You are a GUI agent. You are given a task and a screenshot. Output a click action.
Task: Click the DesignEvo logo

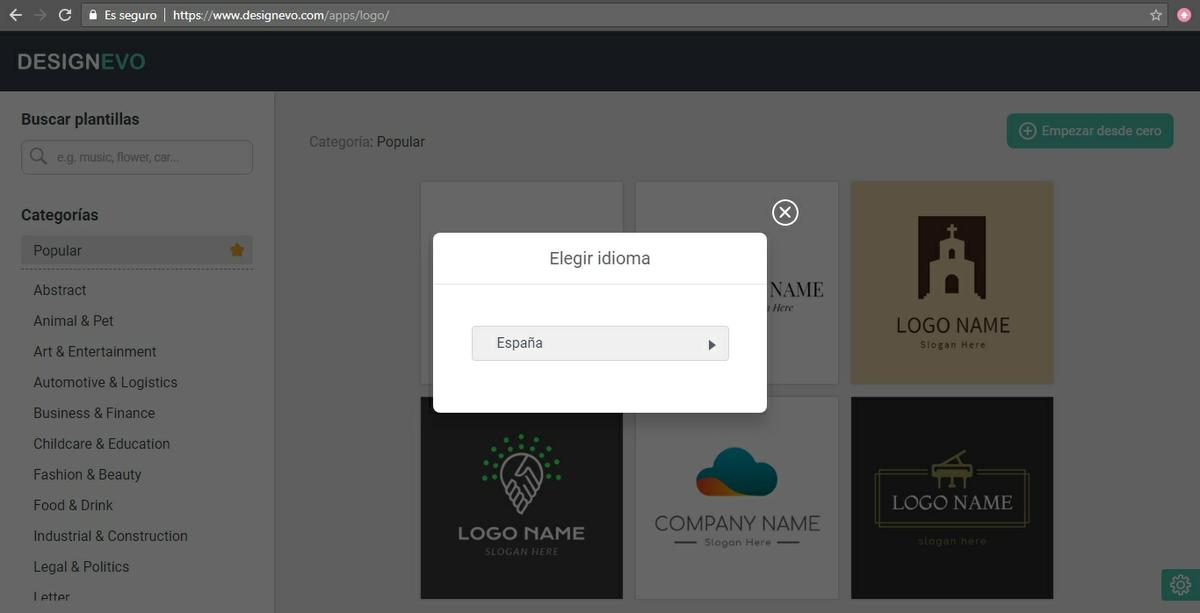81,62
